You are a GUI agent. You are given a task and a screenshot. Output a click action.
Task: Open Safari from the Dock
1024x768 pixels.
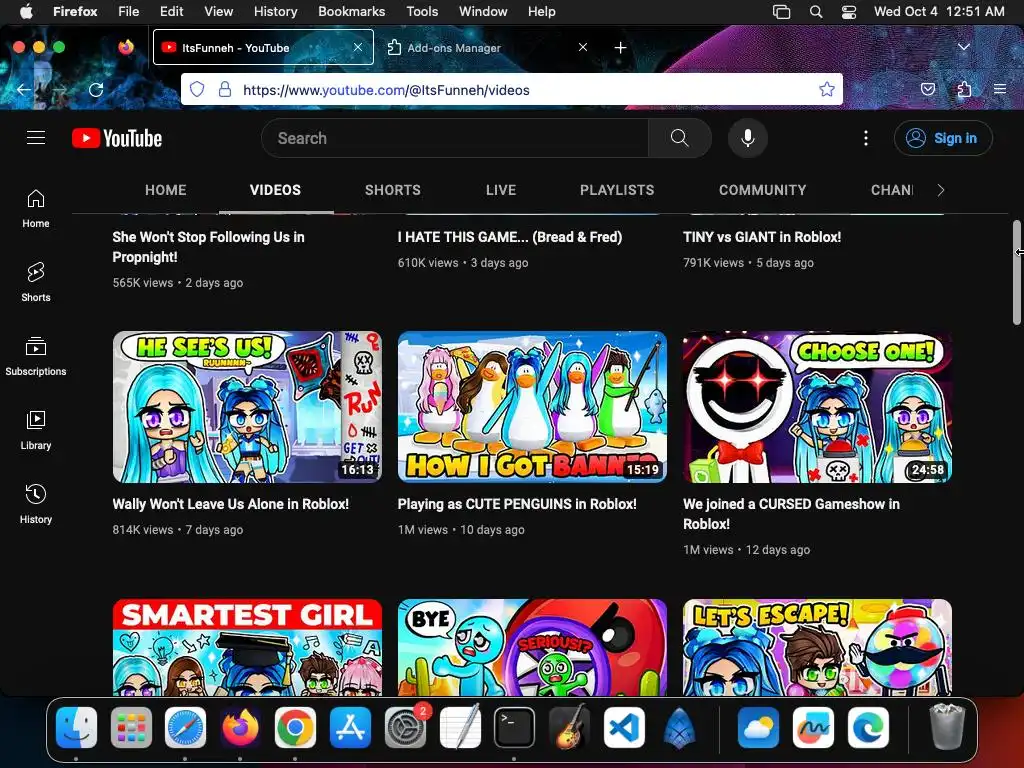(x=185, y=728)
